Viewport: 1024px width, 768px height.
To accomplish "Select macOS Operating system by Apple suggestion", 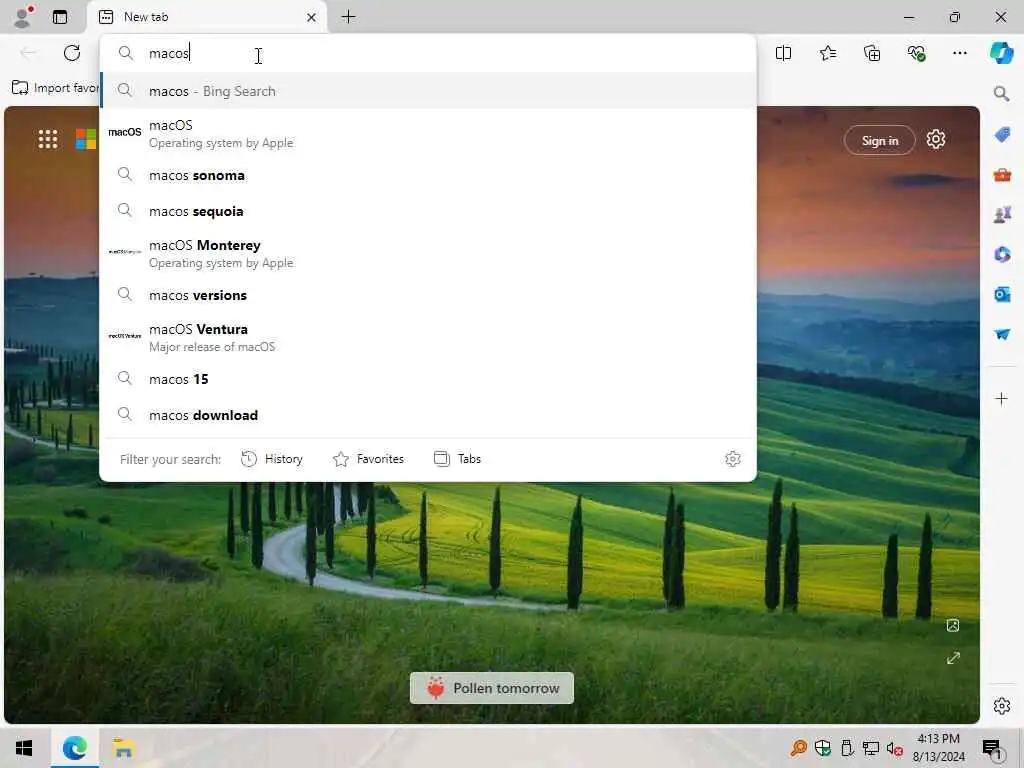I will pyautogui.click(x=428, y=133).
